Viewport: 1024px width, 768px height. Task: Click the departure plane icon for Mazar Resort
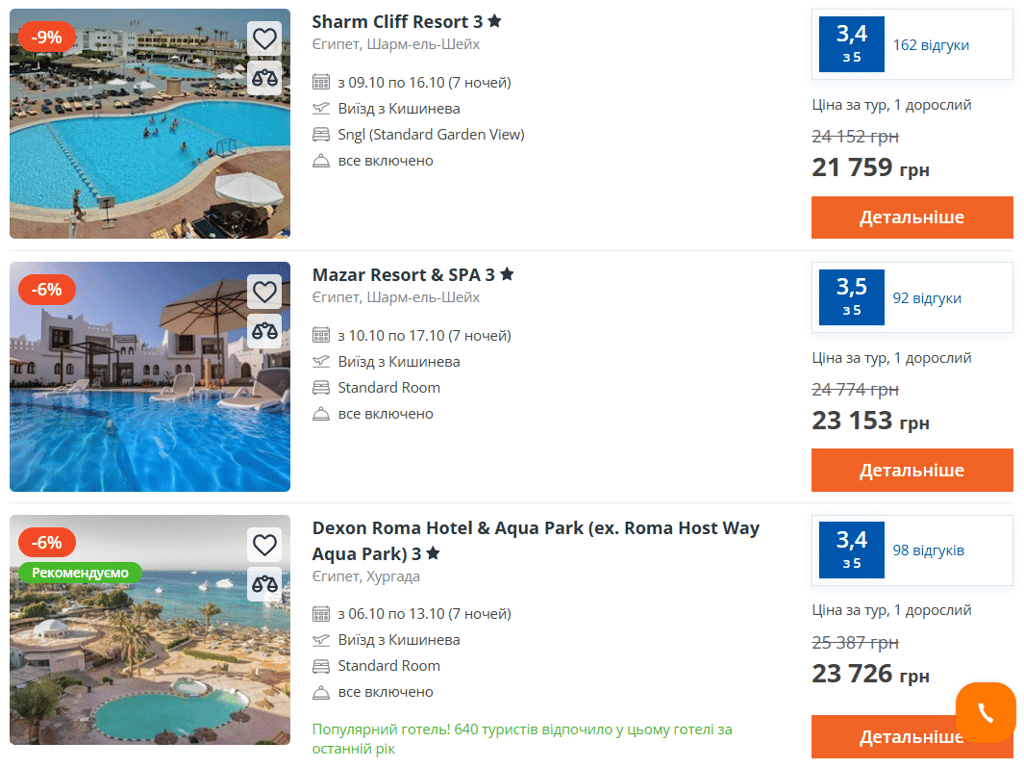320,361
